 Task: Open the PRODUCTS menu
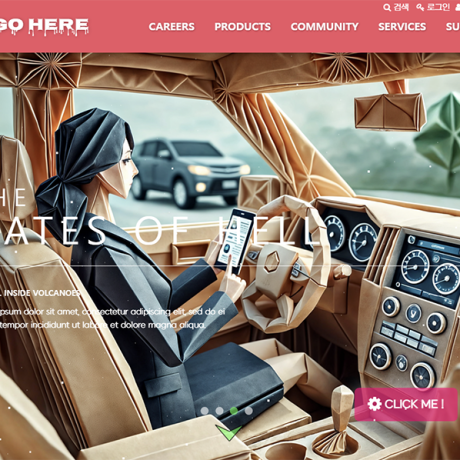click(243, 27)
